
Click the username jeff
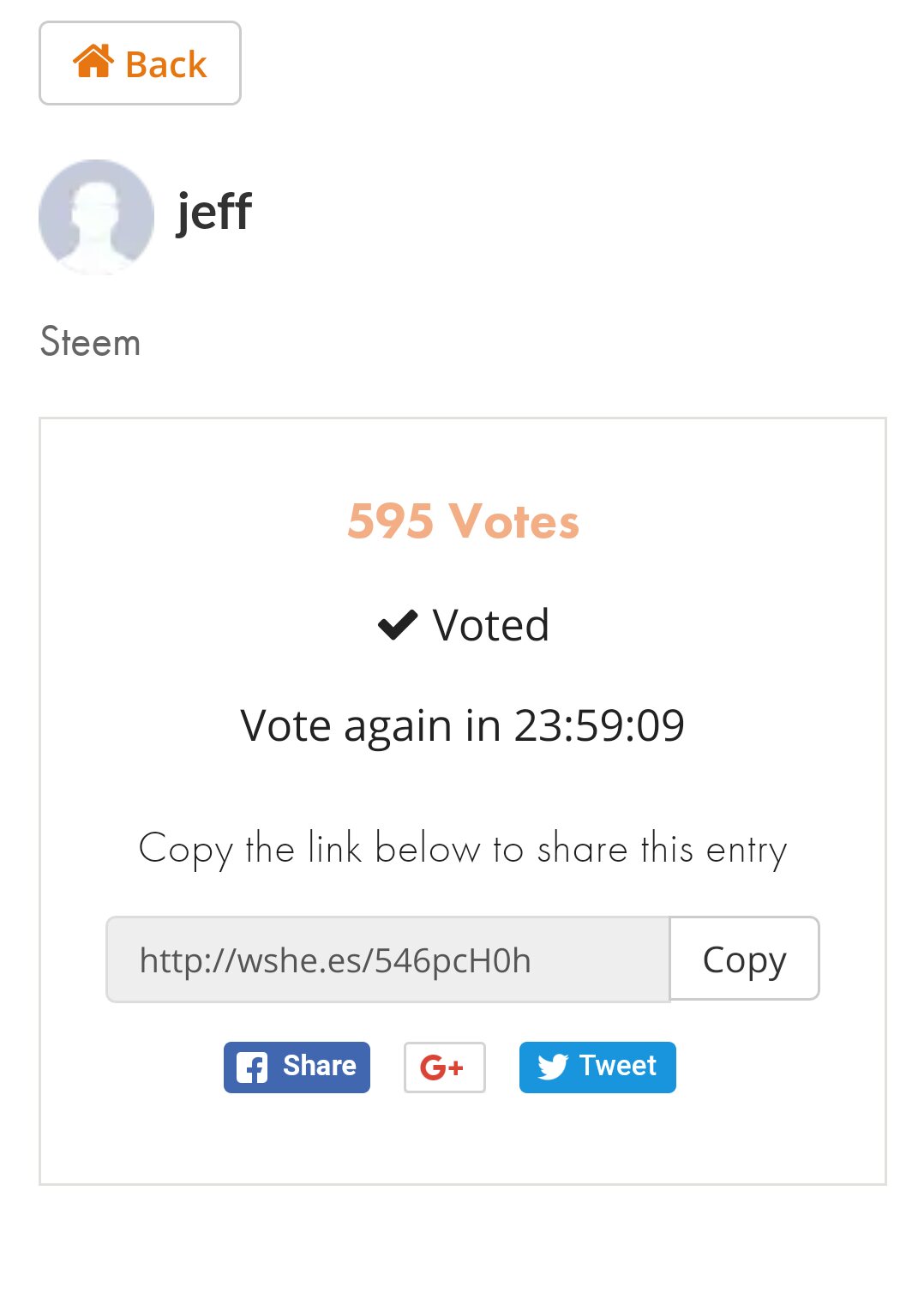tap(214, 213)
